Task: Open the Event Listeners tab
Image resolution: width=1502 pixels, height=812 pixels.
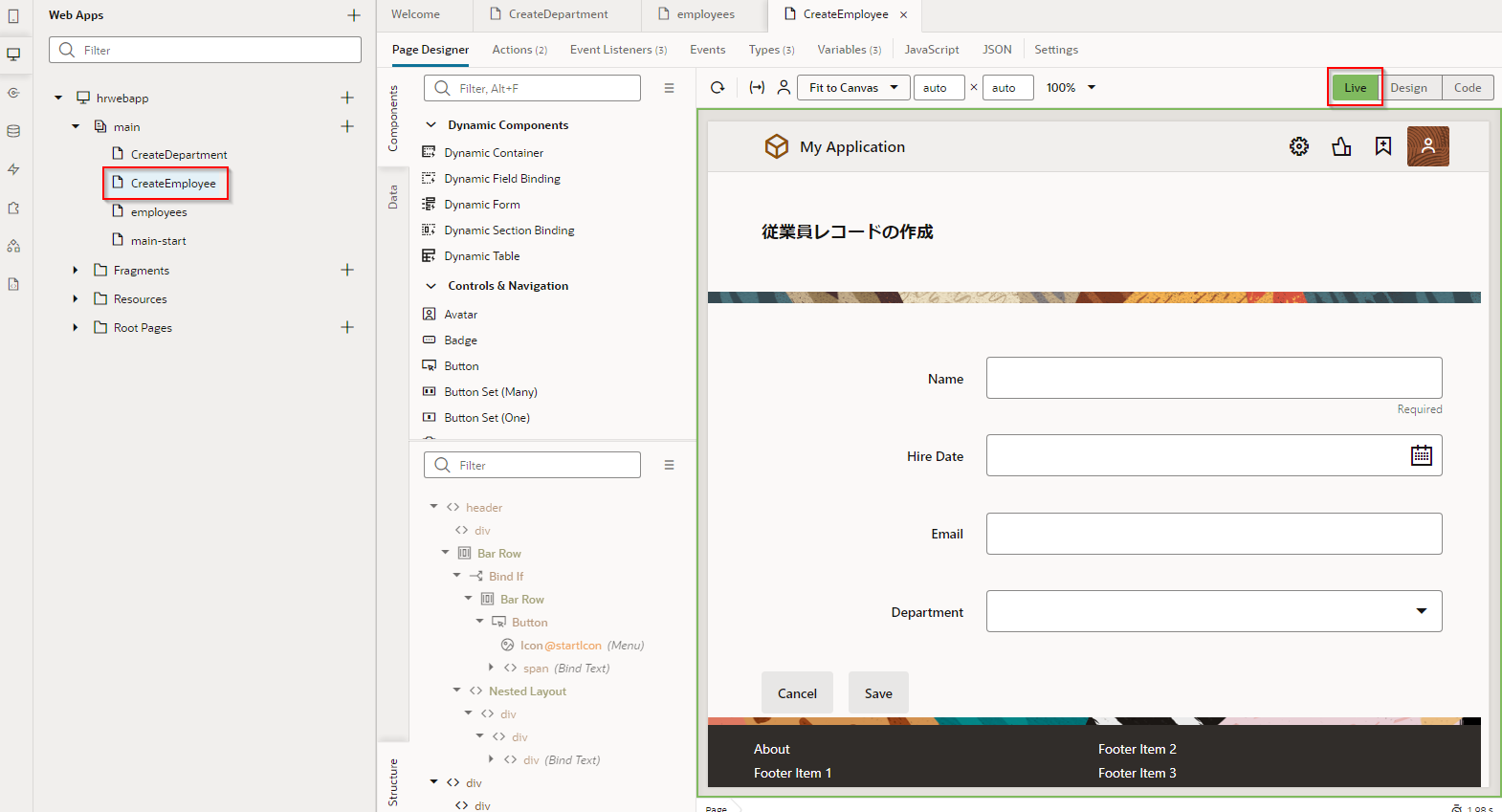Action: click(617, 50)
